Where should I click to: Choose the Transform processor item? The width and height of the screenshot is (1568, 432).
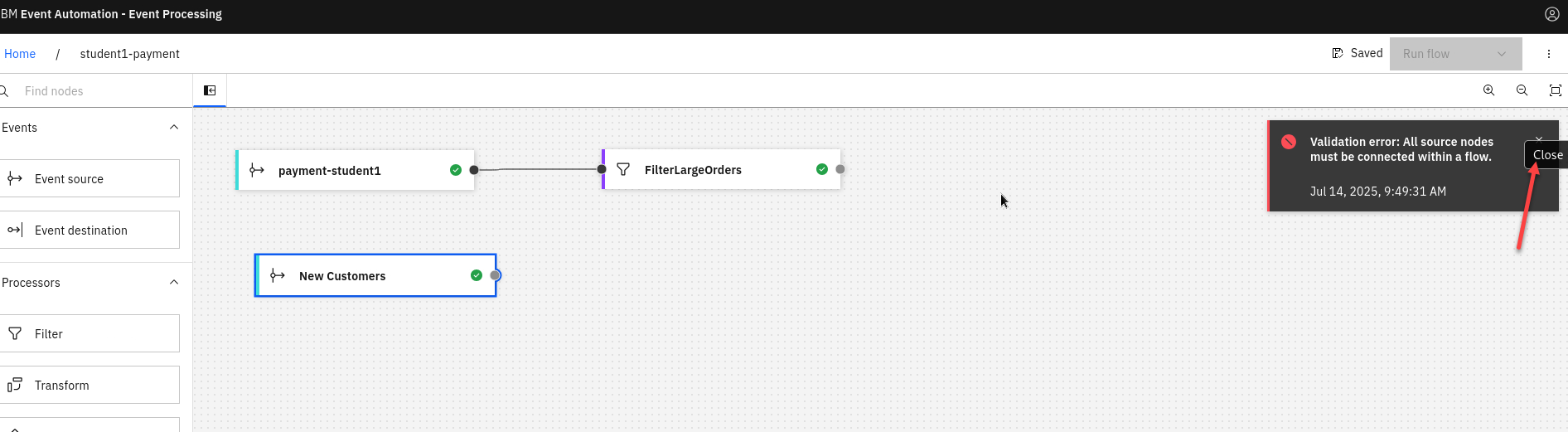(90, 385)
